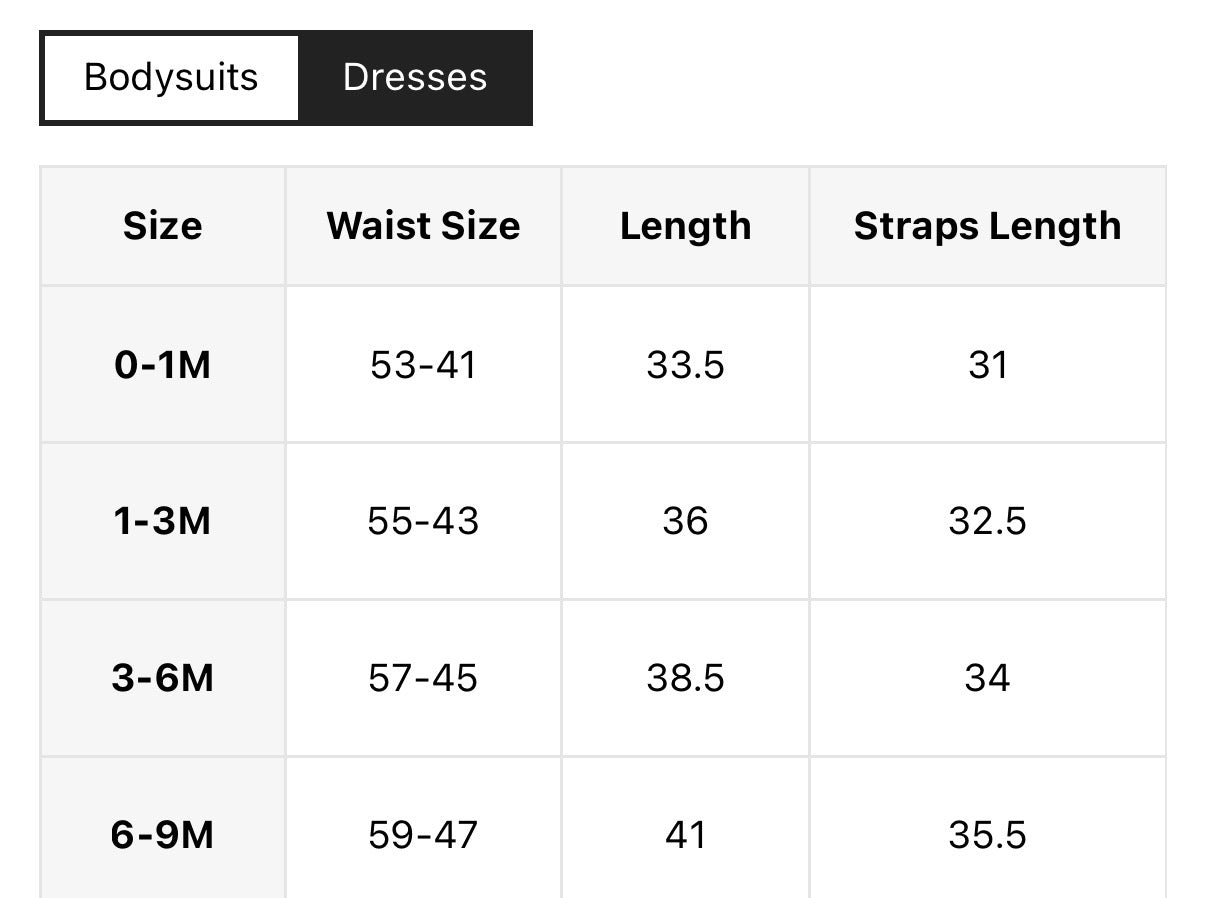Click the Size column header
1206x898 pixels.
click(163, 226)
